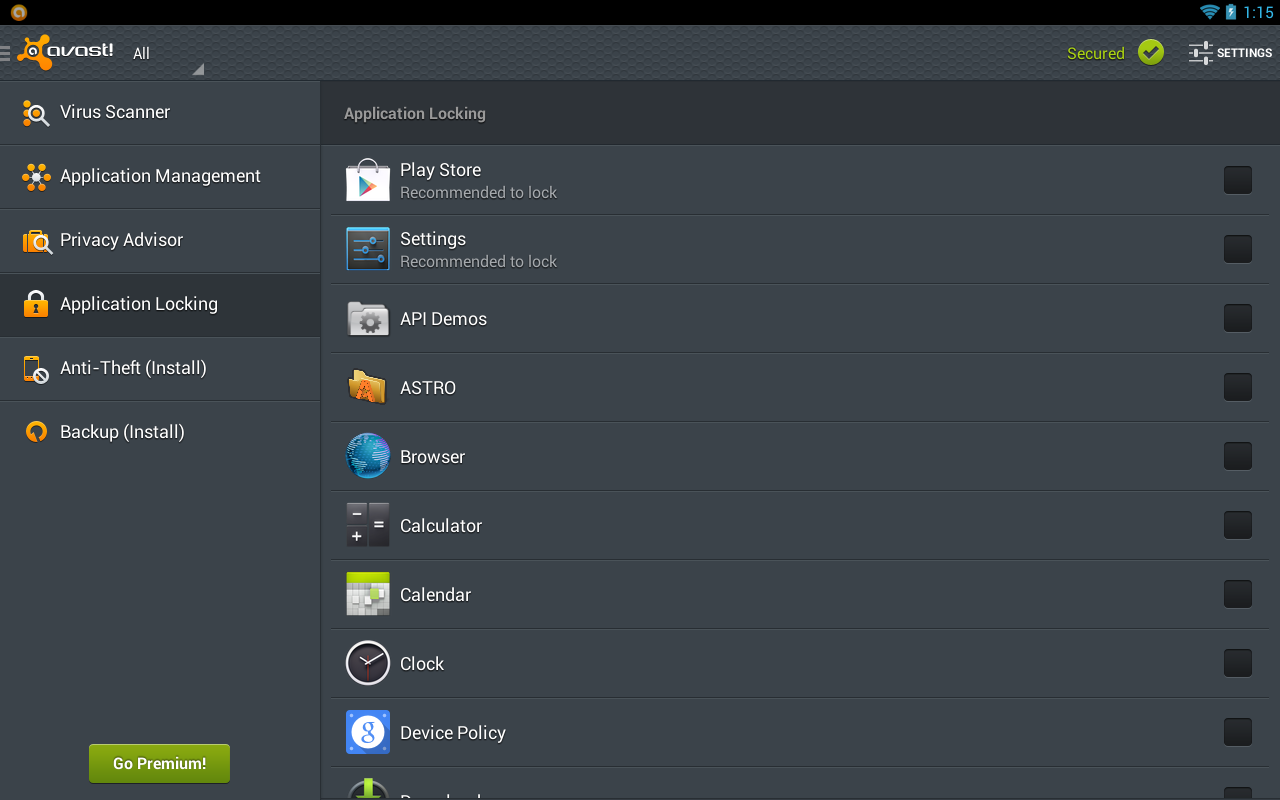This screenshot has width=1280, height=800.
Task: Click the green Secured checkmark icon
Action: click(x=1150, y=52)
